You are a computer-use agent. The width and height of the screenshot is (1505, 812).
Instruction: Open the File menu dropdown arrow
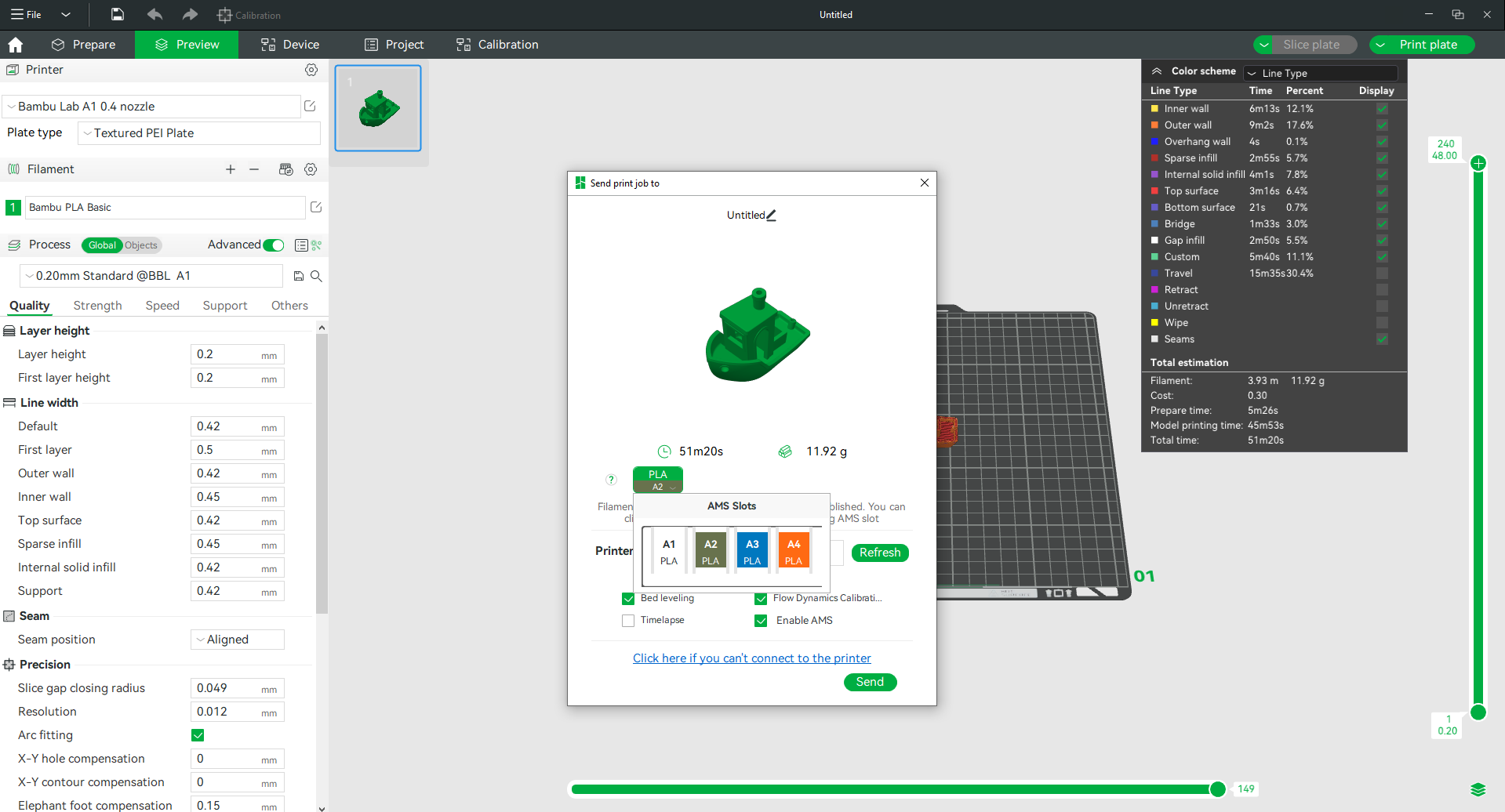(66, 14)
